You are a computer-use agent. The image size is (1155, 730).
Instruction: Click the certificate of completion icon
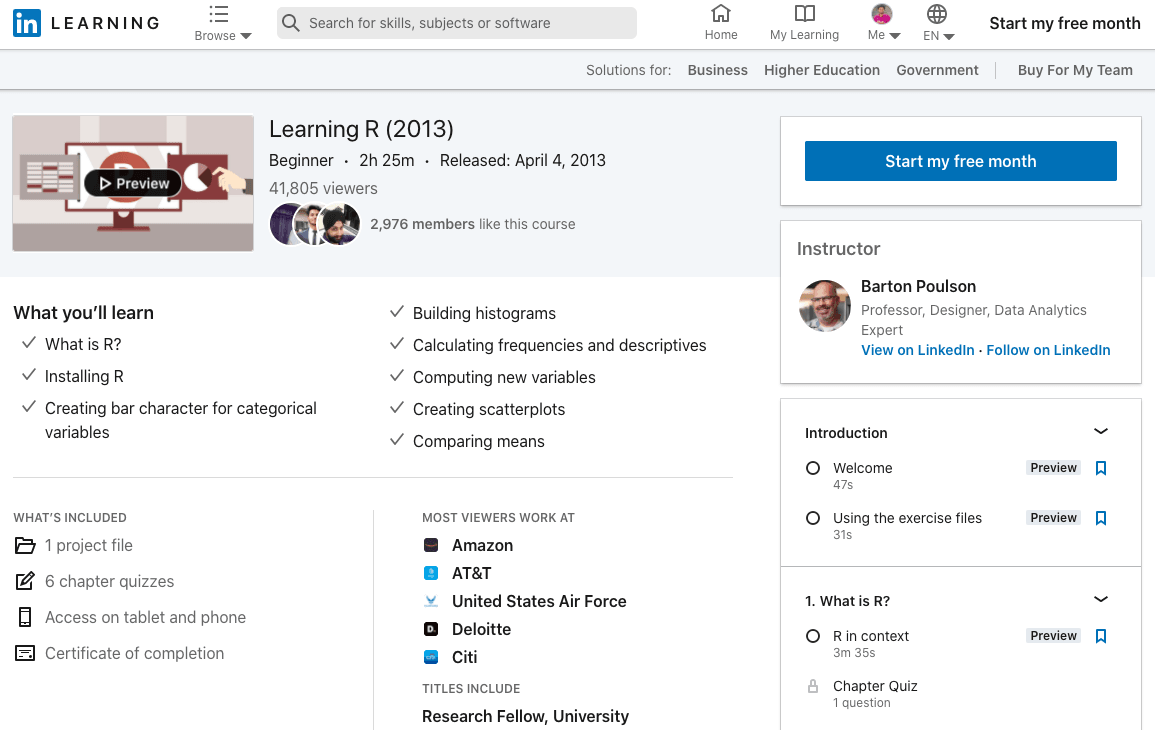coord(25,653)
